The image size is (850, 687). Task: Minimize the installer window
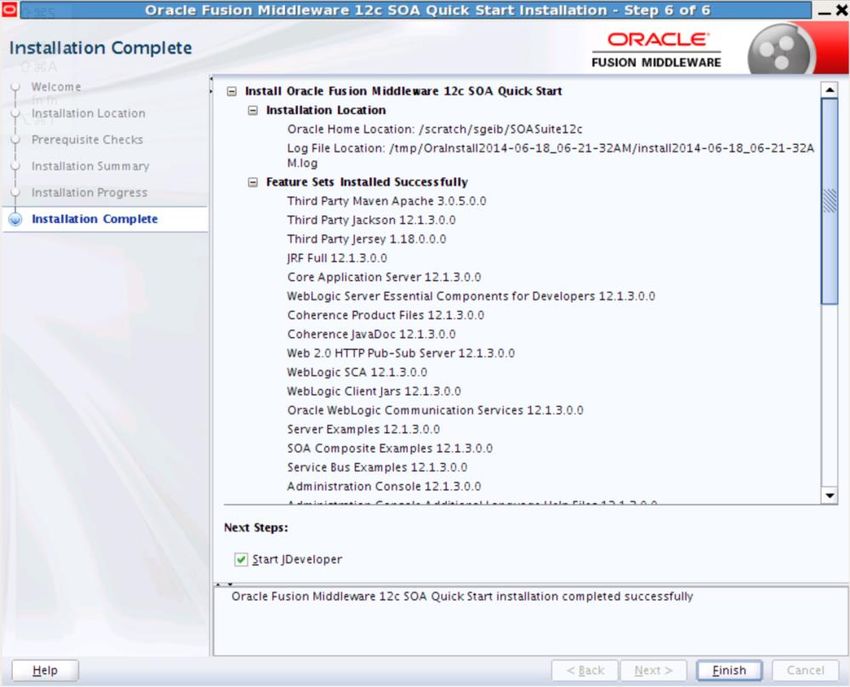[x=825, y=11]
